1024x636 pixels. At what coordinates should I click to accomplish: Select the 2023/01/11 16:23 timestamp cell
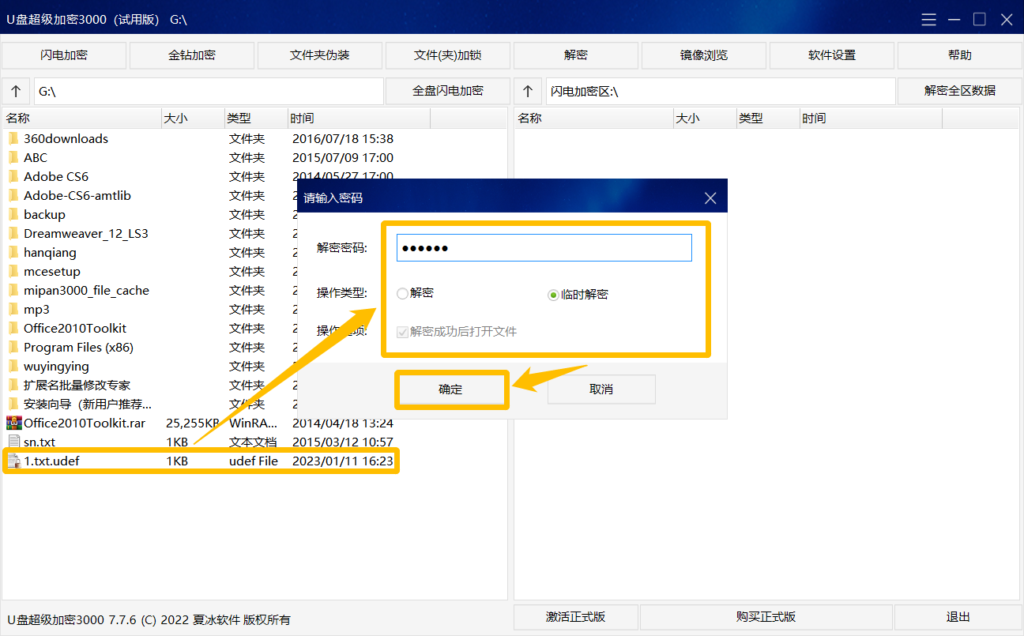(x=343, y=461)
